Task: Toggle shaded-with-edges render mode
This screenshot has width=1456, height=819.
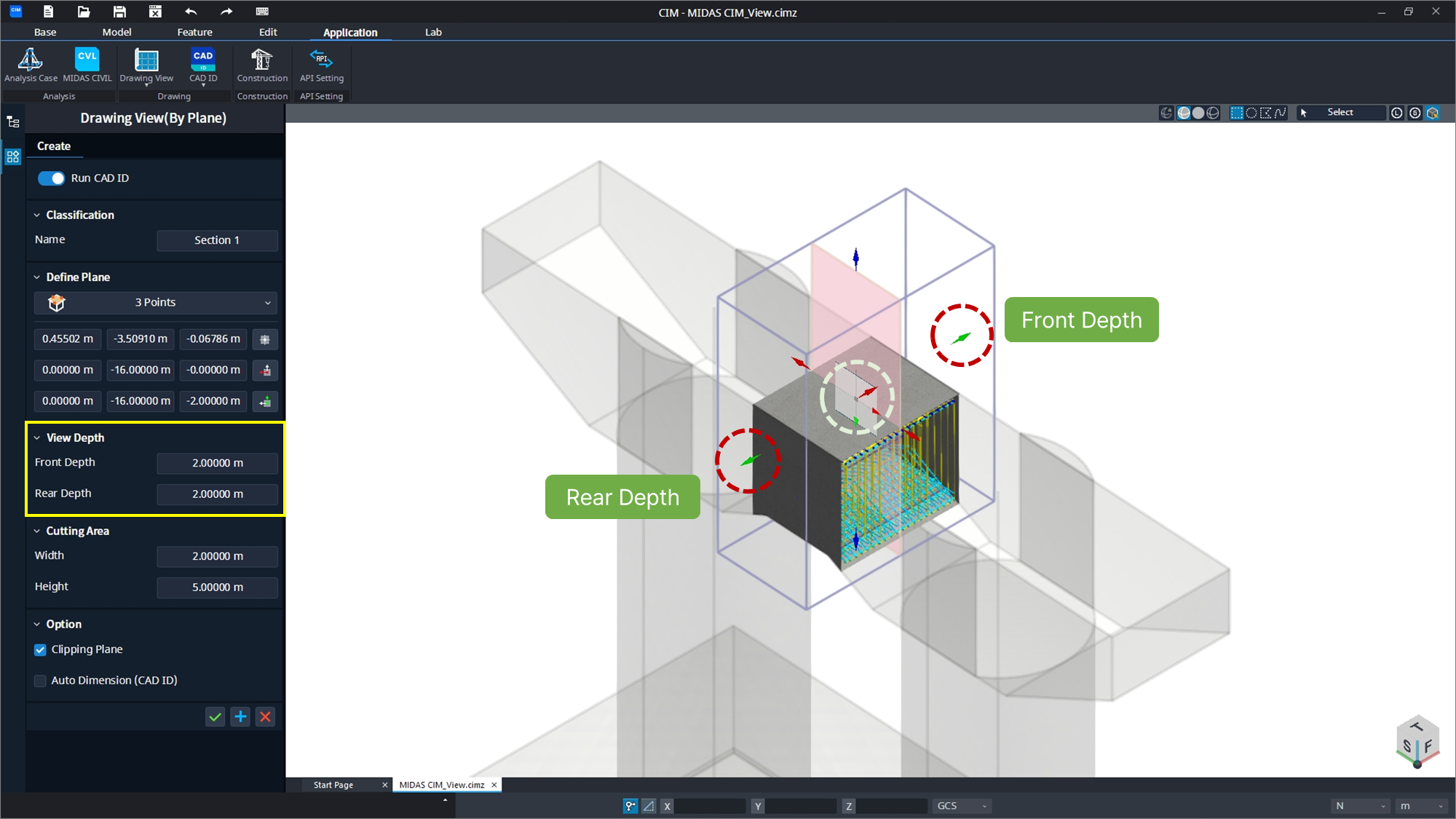Action: coord(1184,113)
